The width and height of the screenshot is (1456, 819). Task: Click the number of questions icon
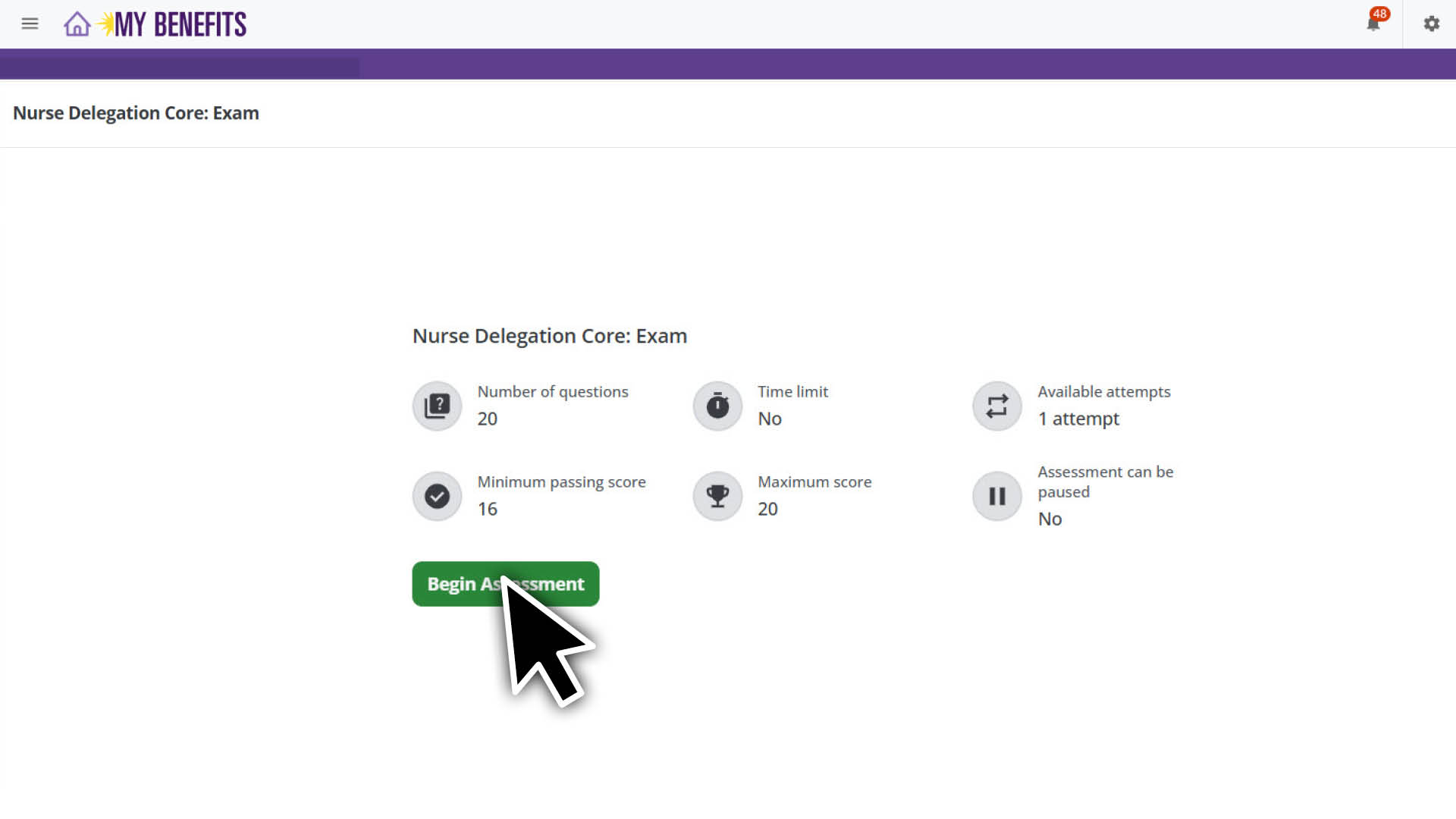tap(437, 406)
